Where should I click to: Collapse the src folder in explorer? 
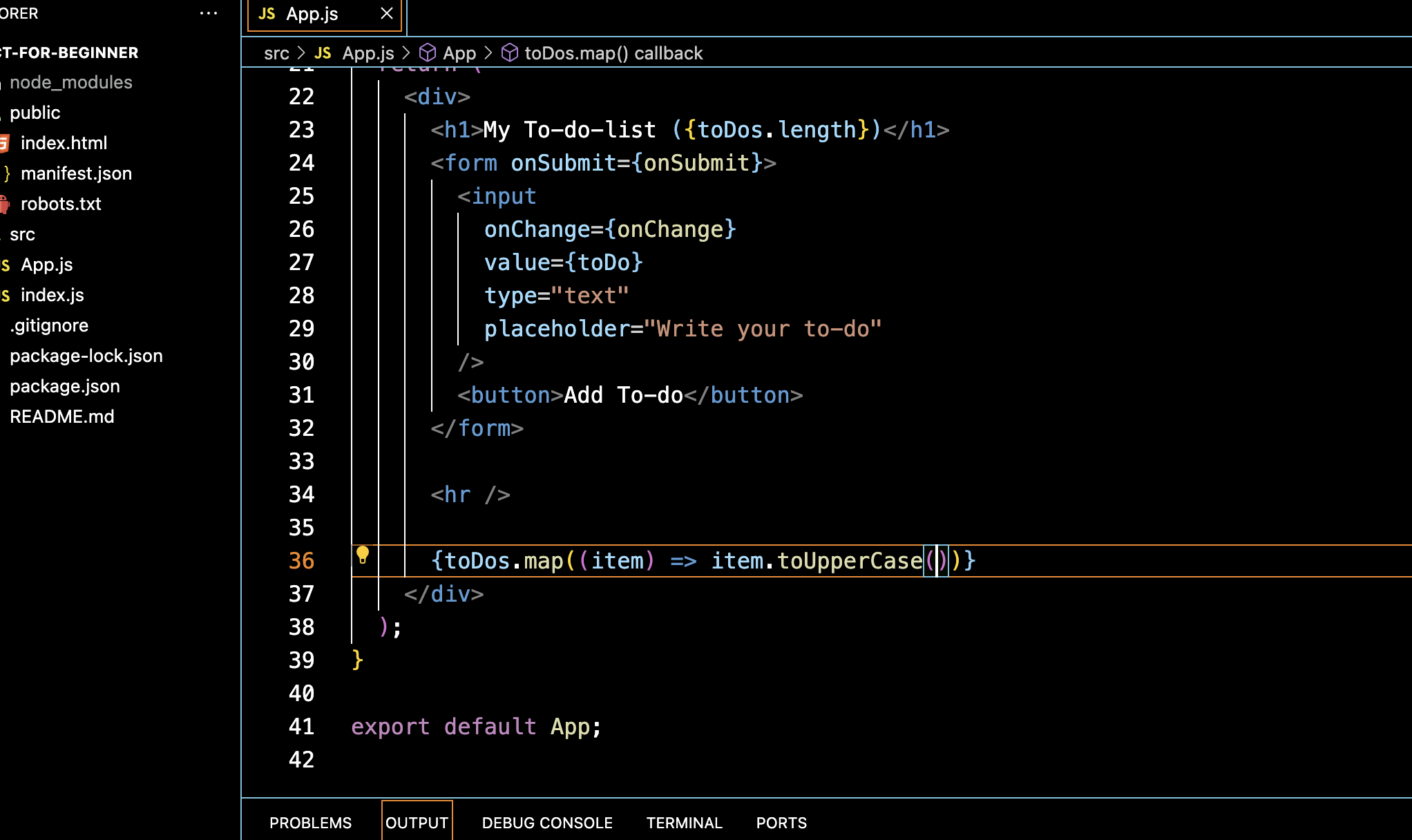tap(22, 234)
